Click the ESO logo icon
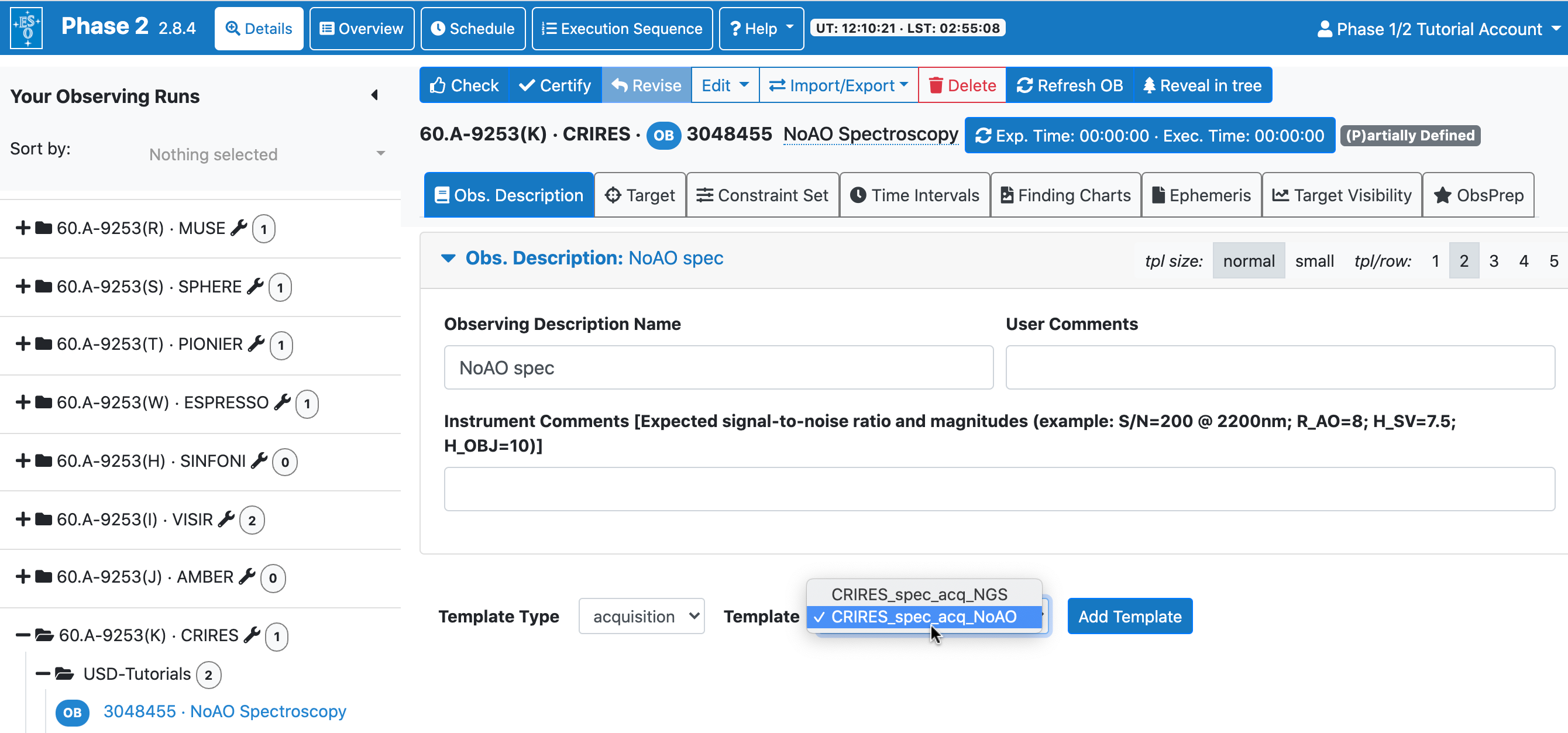 (x=27, y=28)
